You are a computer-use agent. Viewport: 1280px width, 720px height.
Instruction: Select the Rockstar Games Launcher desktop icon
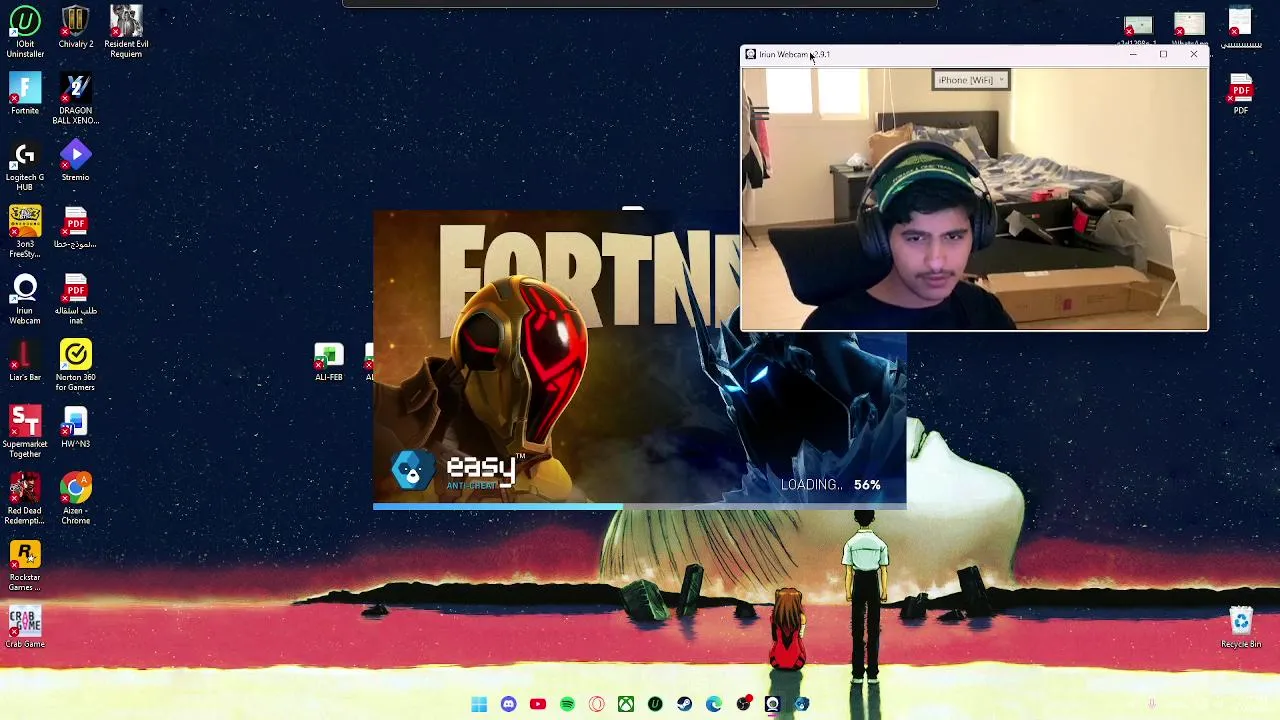tap(25, 566)
